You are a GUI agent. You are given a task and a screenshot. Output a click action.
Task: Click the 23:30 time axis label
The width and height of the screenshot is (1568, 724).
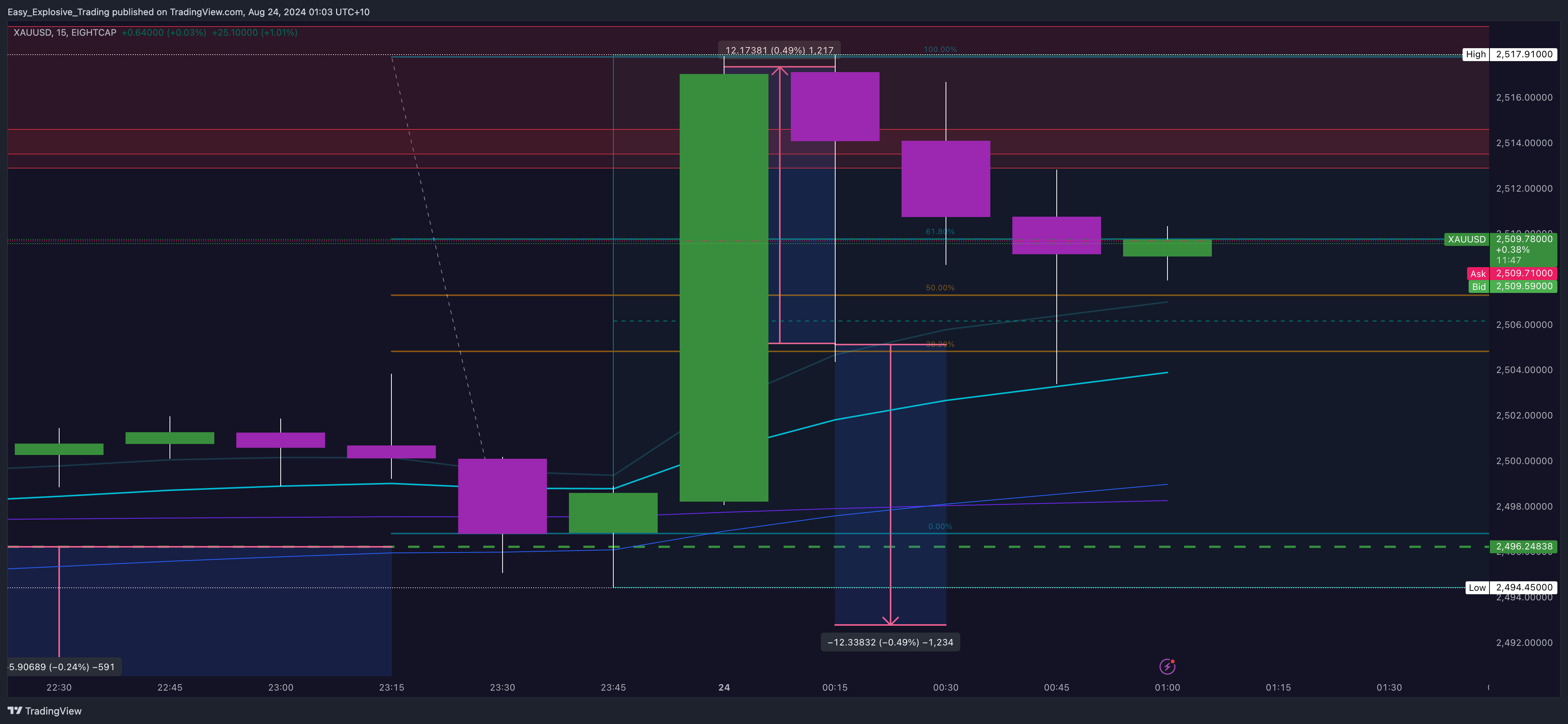pyautogui.click(x=502, y=688)
